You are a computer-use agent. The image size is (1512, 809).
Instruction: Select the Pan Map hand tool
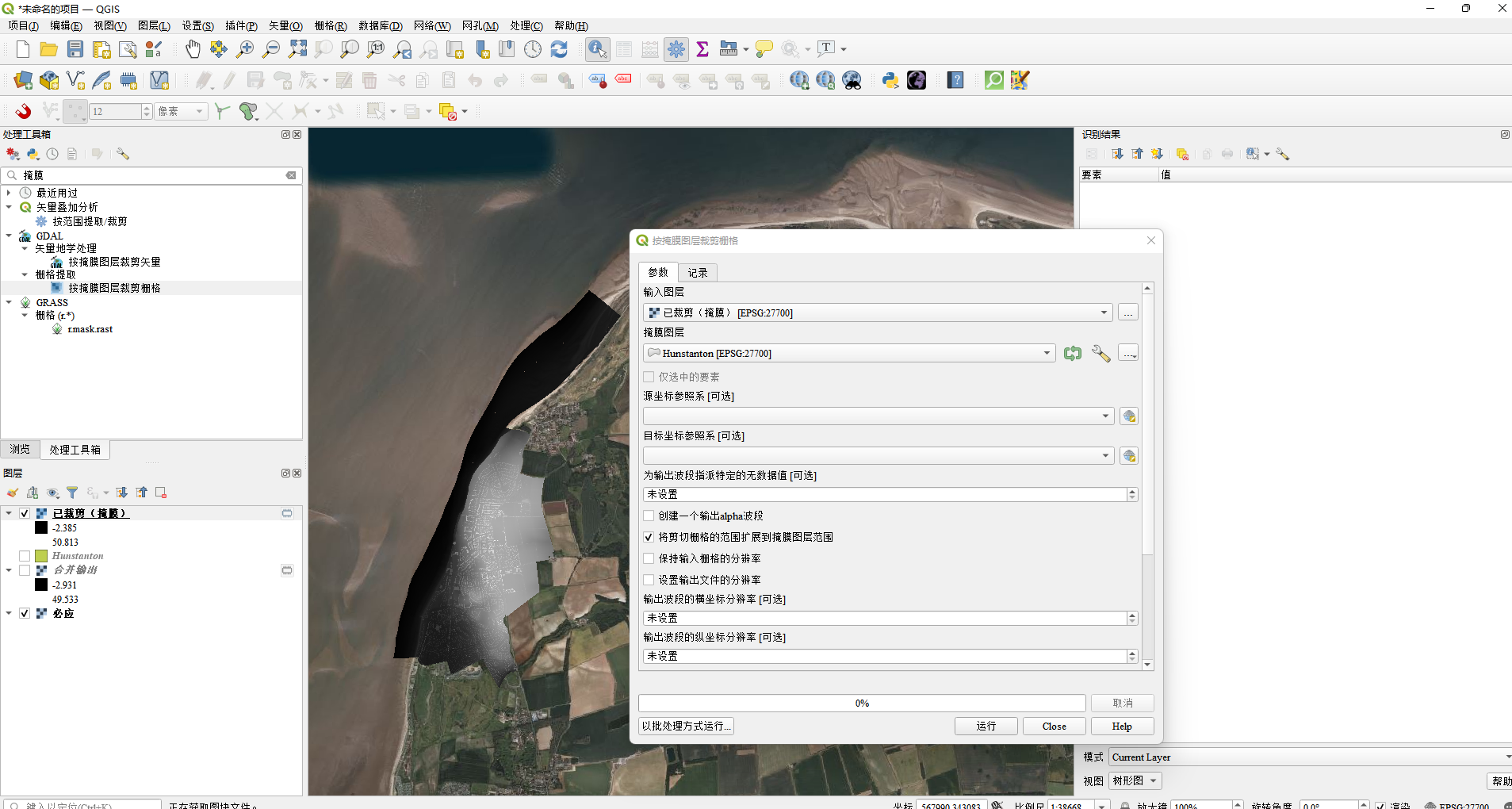[x=193, y=49]
